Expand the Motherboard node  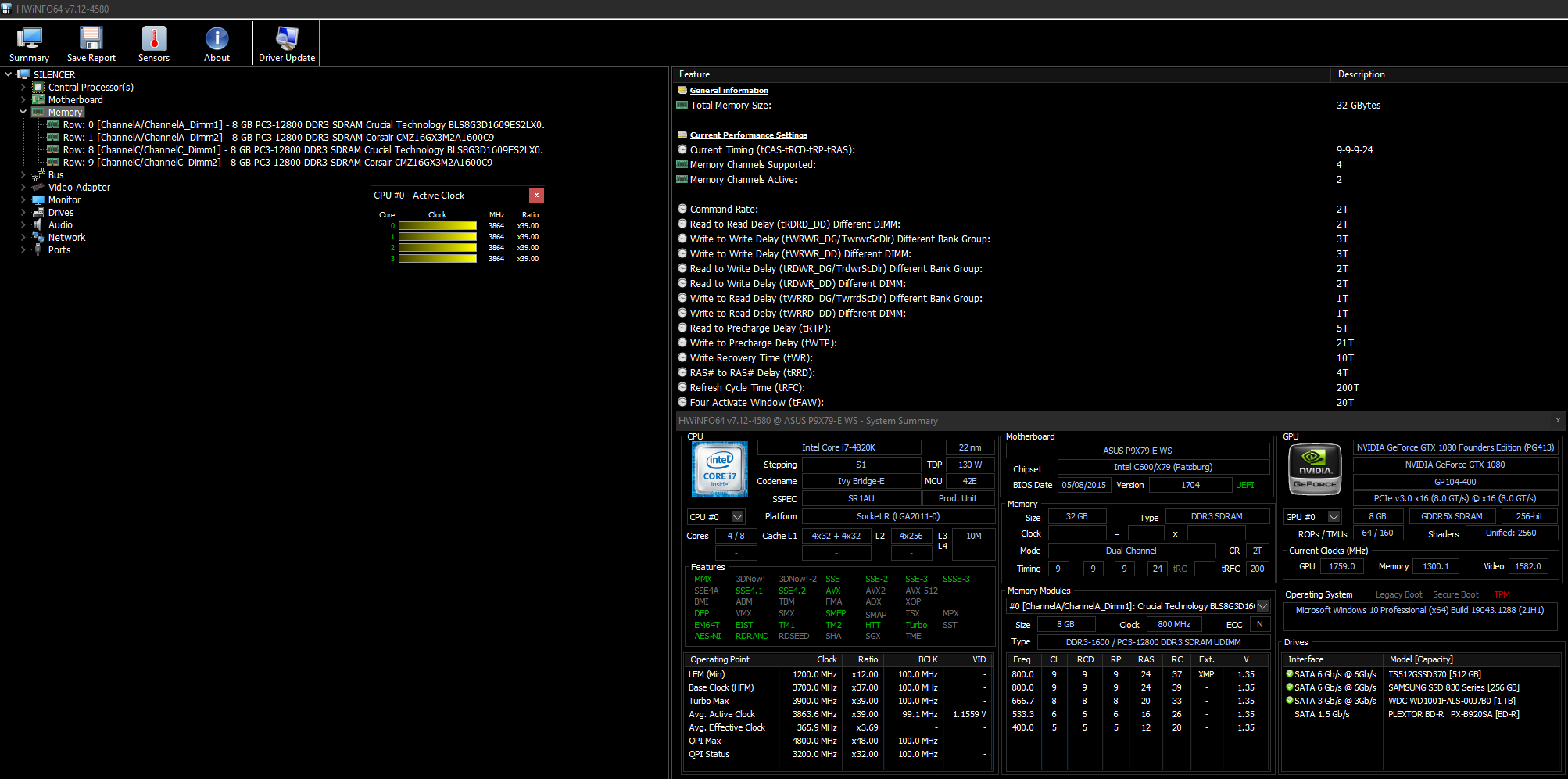[x=23, y=100]
